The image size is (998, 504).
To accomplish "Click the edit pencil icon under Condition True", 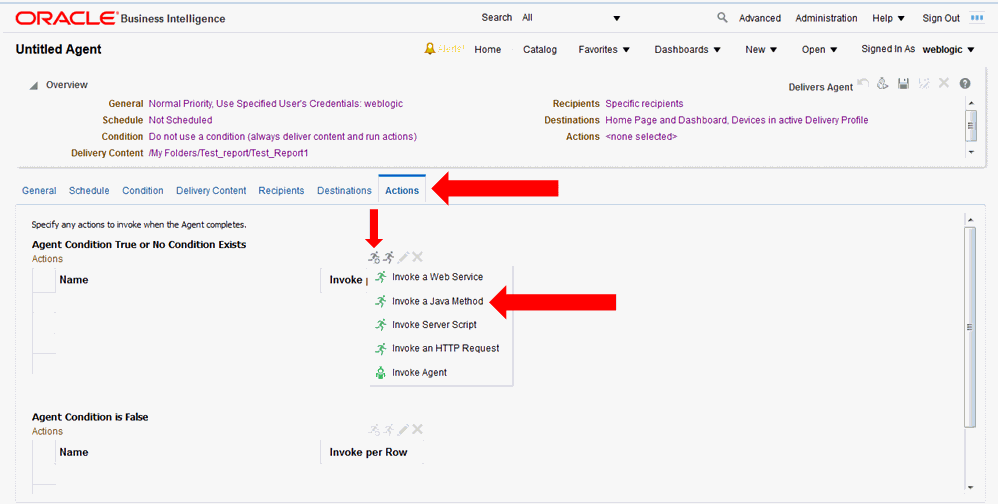I will coord(403,257).
